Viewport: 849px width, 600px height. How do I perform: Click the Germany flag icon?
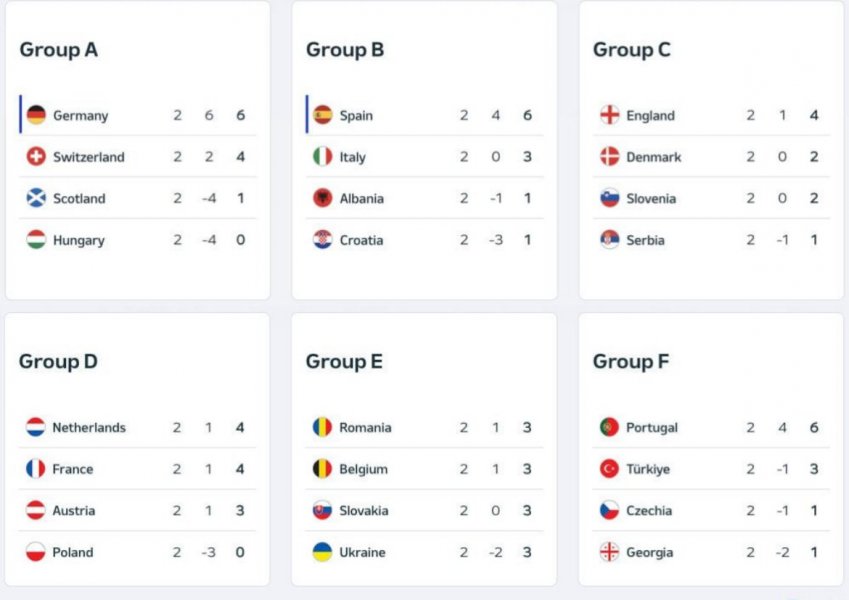(x=36, y=115)
